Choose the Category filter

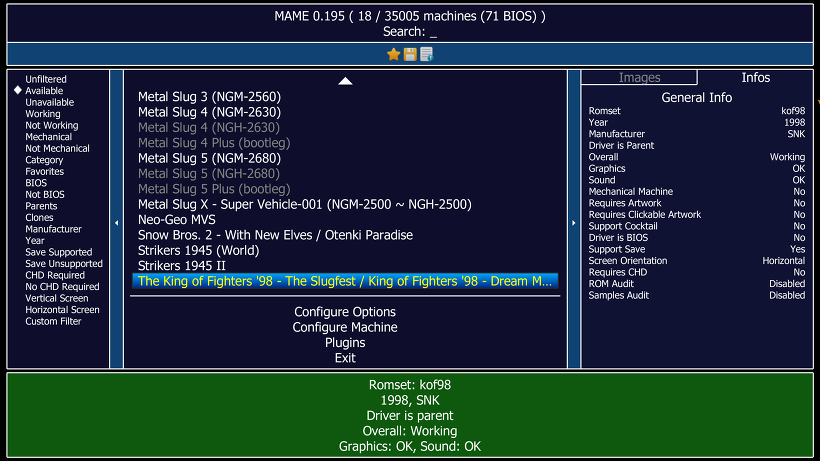click(44, 159)
